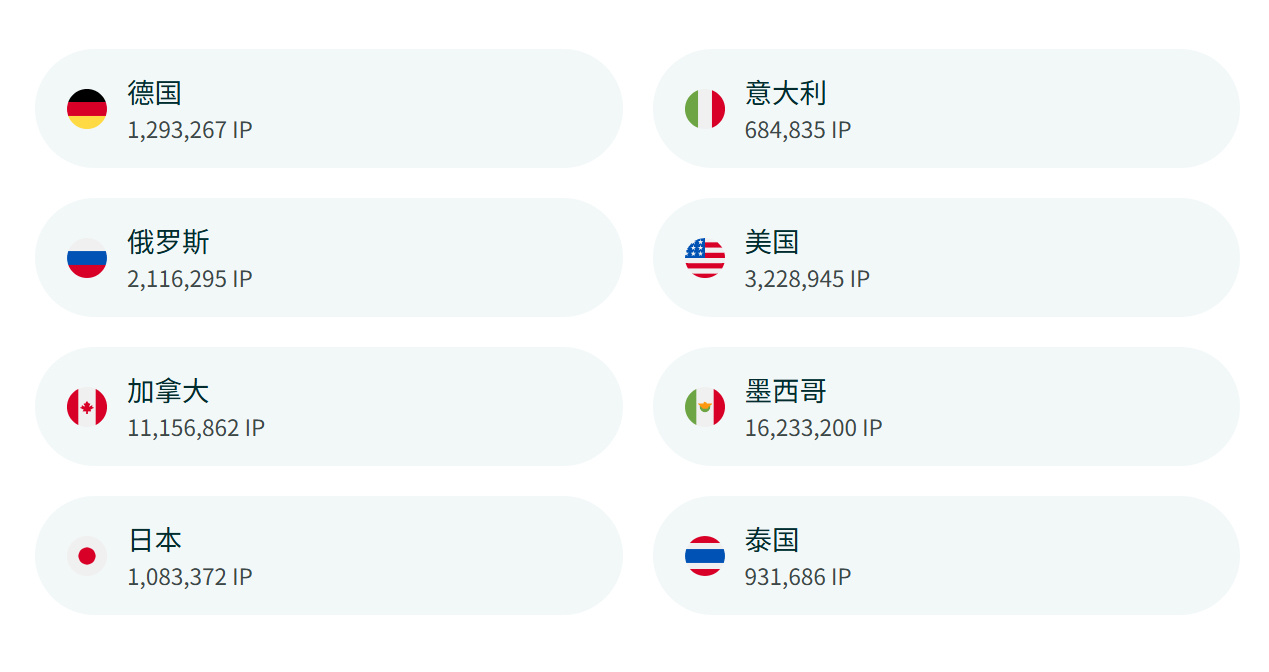Click the 墨西哥 country name

785,392
